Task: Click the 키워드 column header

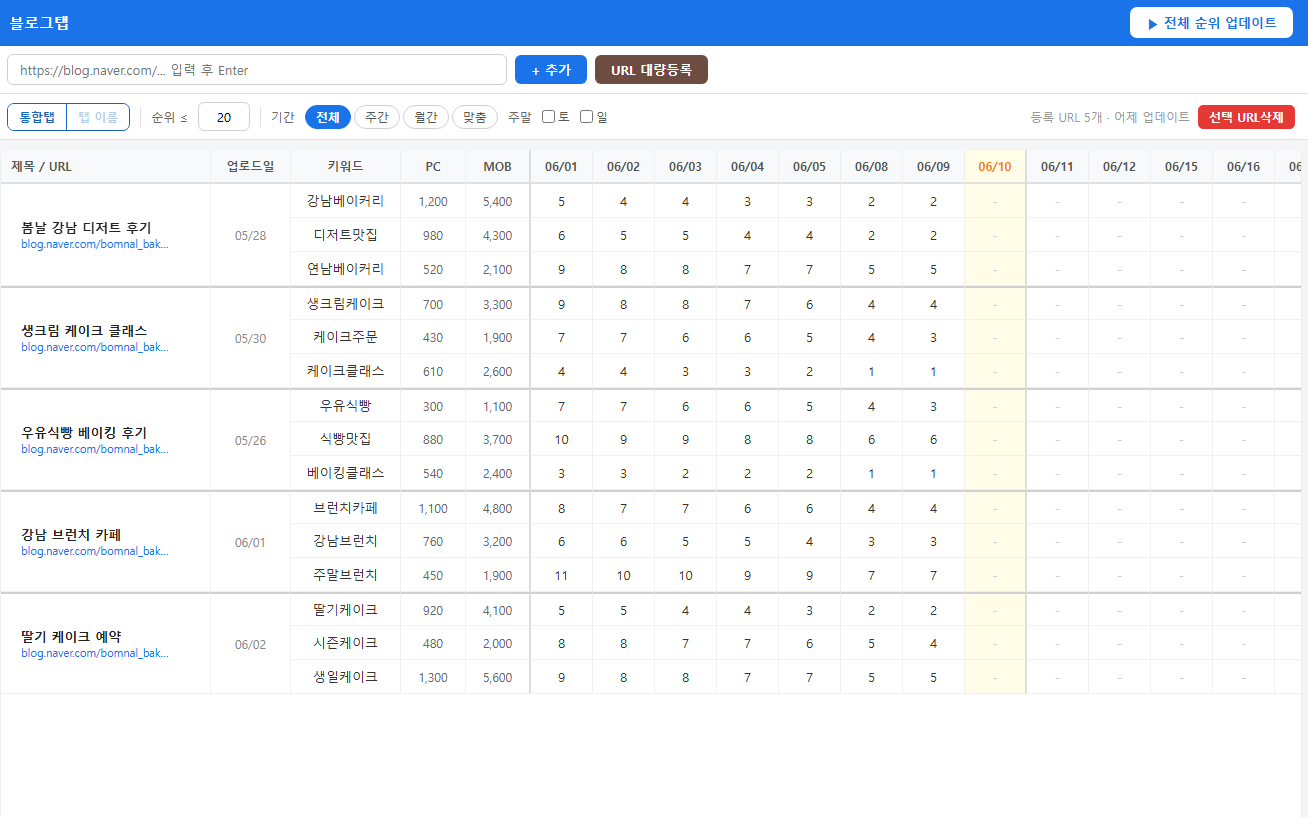Action: pos(346,167)
